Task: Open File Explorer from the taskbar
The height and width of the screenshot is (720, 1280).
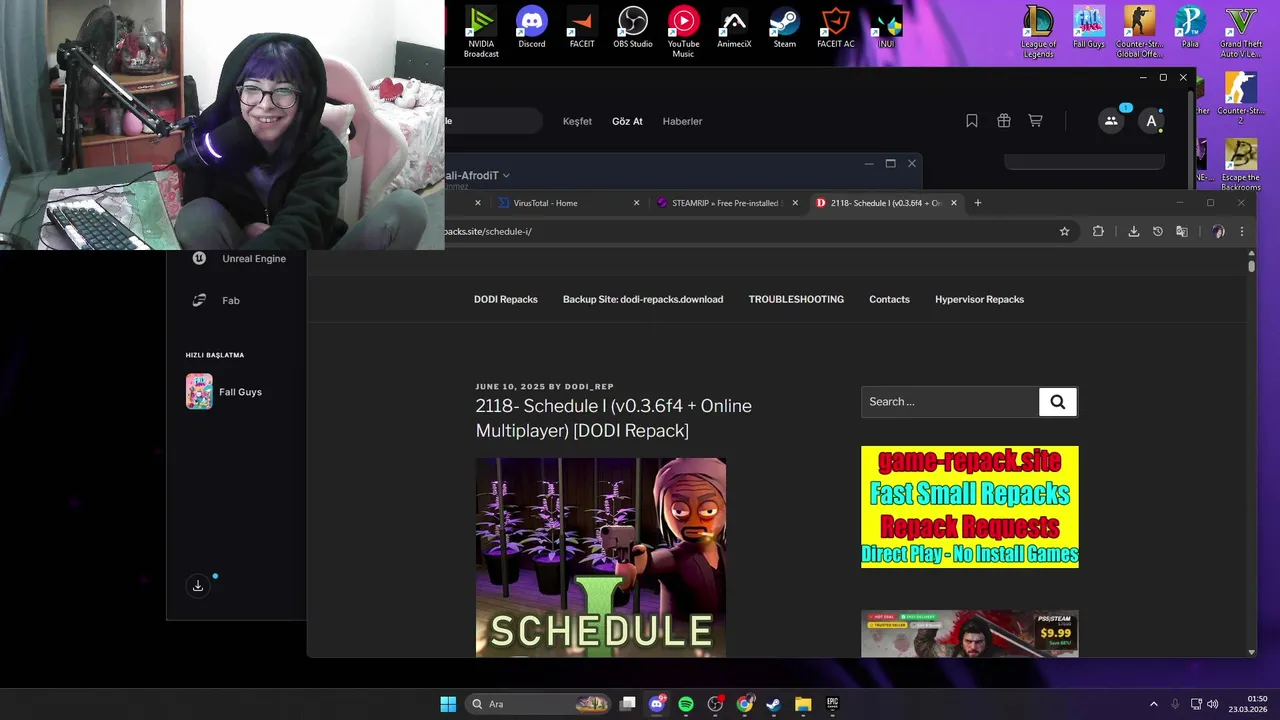Action: [x=803, y=704]
